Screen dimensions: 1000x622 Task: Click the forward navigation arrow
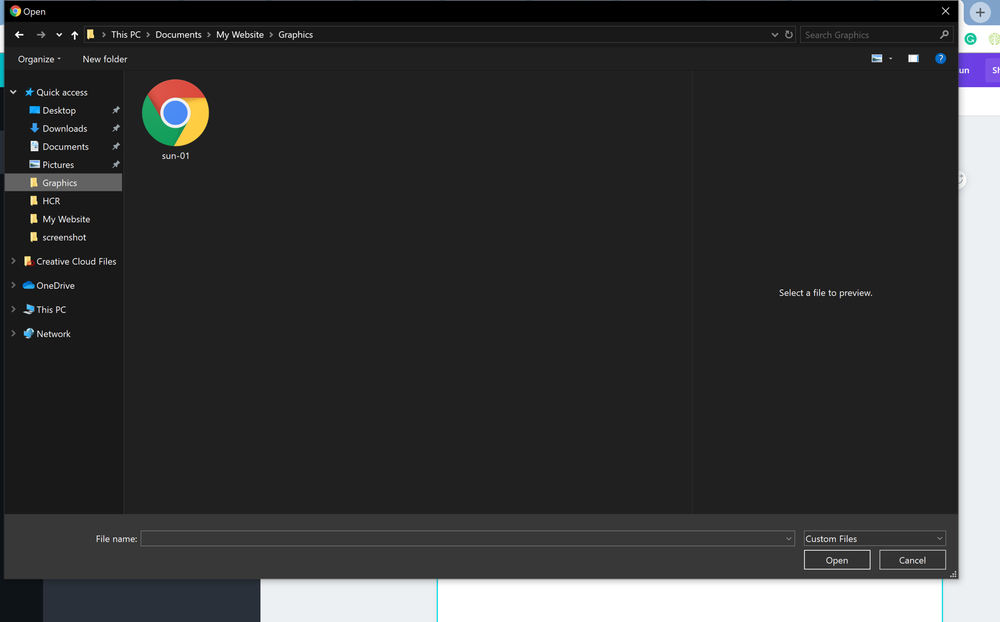[41, 34]
